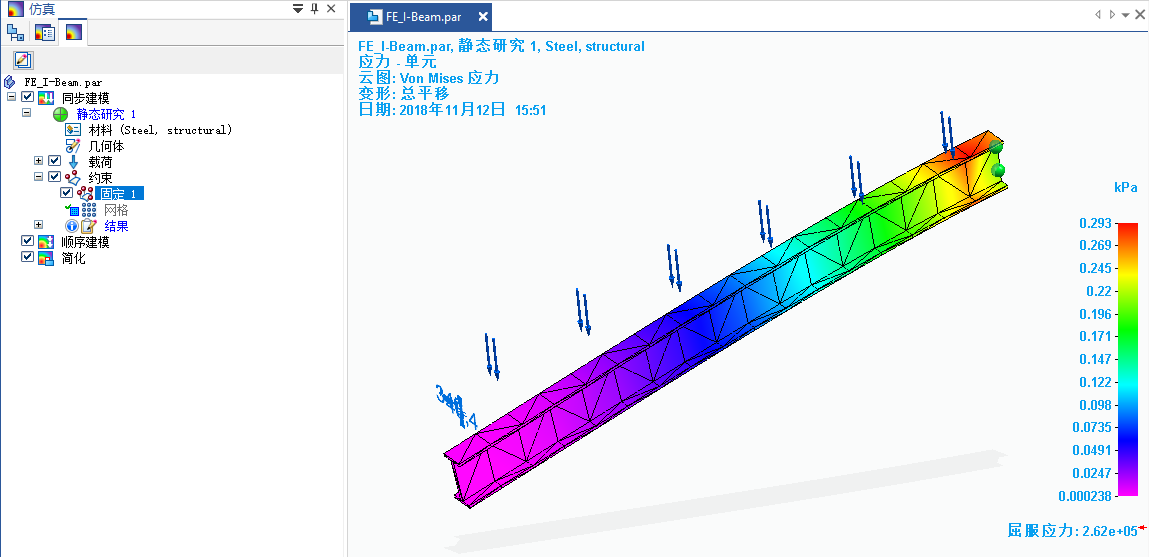The width and height of the screenshot is (1149, 557).
Task: Toggle the 顺序建模 checkbox
Action: click(x=28, y=242)
